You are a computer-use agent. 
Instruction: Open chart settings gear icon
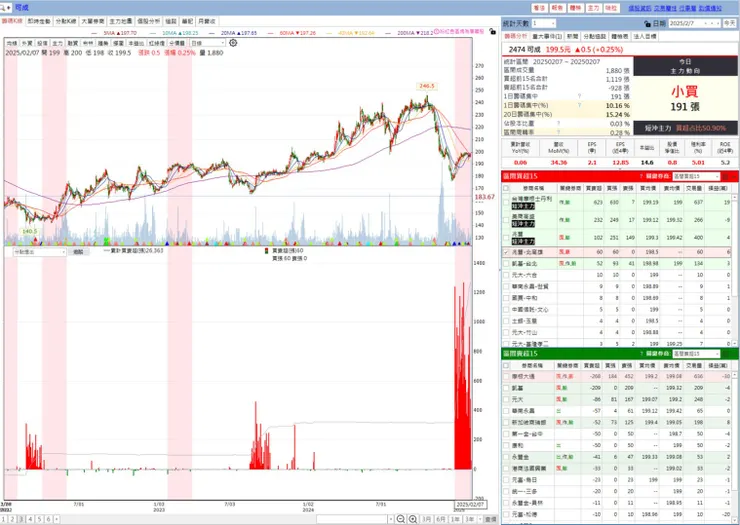point(233,43)
